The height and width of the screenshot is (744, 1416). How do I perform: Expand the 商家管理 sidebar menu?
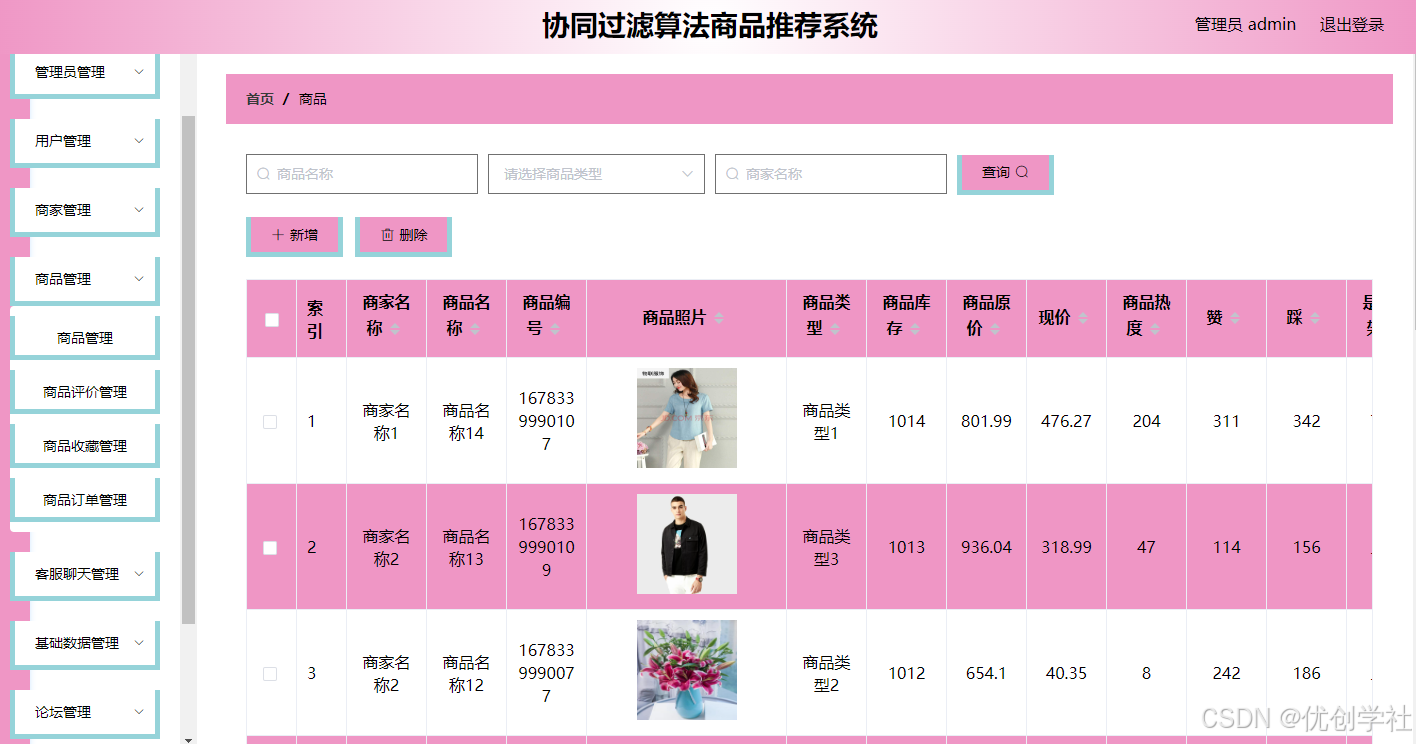point(85,210)
